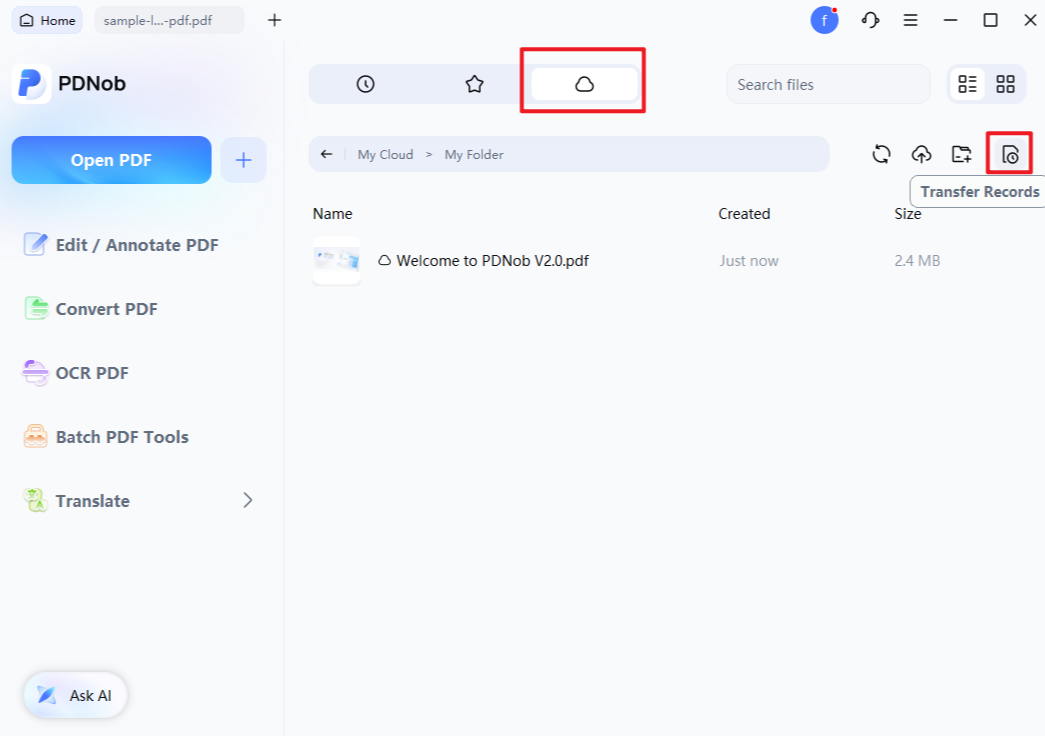Open the user account avatar
The width and height of the screenshot is (1045, 736).
[824, 21]
